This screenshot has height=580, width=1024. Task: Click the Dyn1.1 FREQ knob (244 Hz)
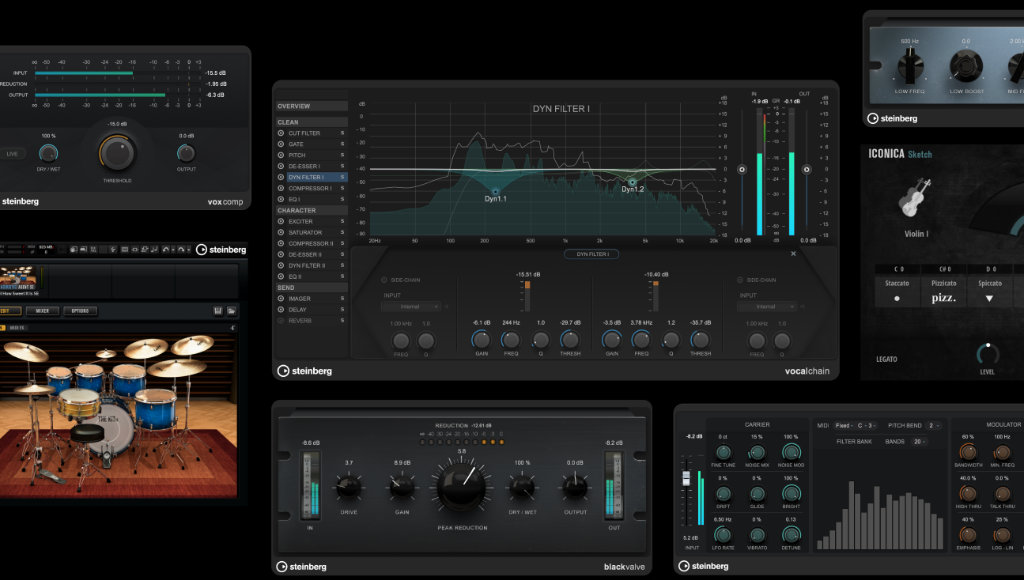511,340
